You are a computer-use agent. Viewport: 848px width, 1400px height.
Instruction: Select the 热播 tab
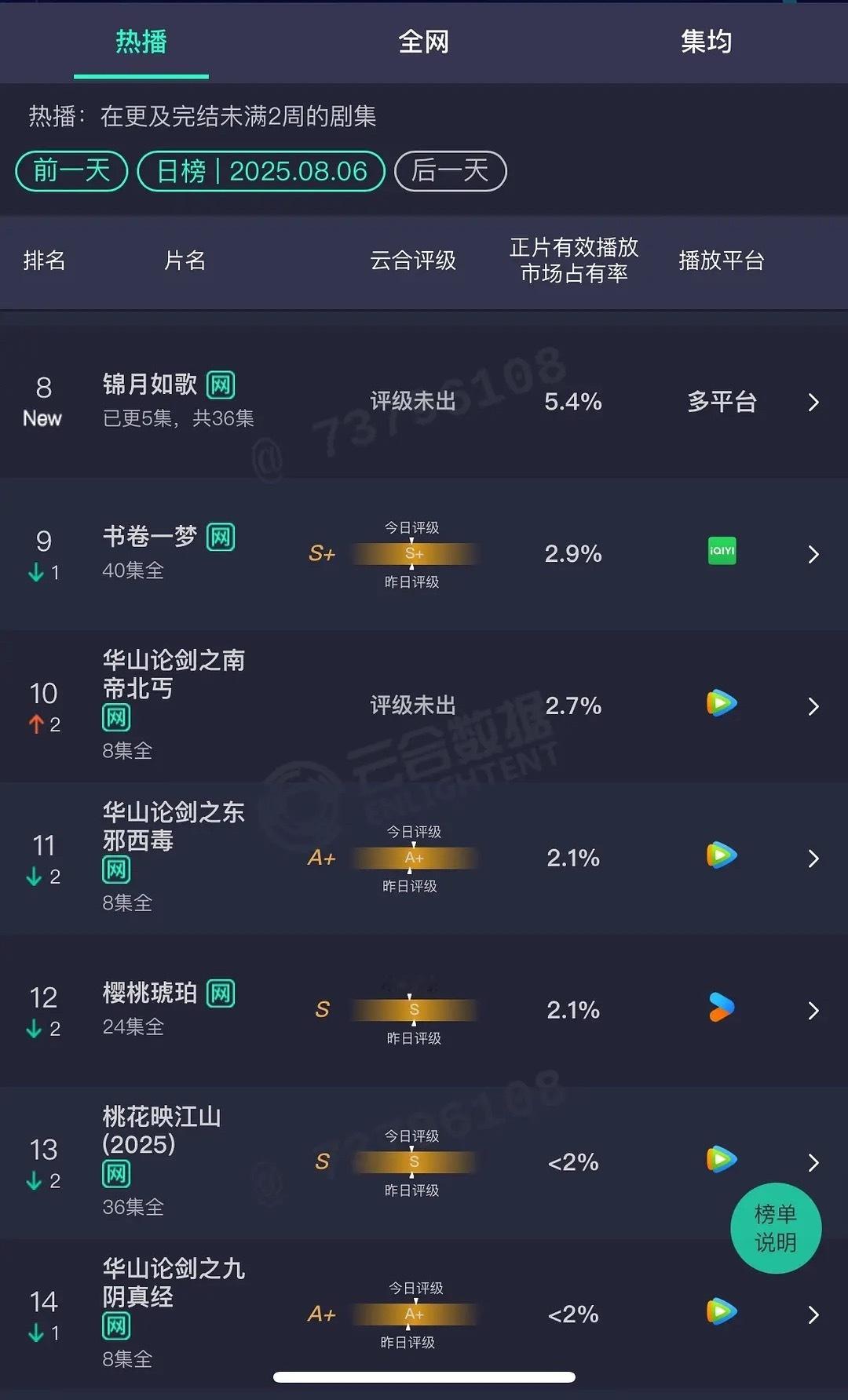[141, 42]
